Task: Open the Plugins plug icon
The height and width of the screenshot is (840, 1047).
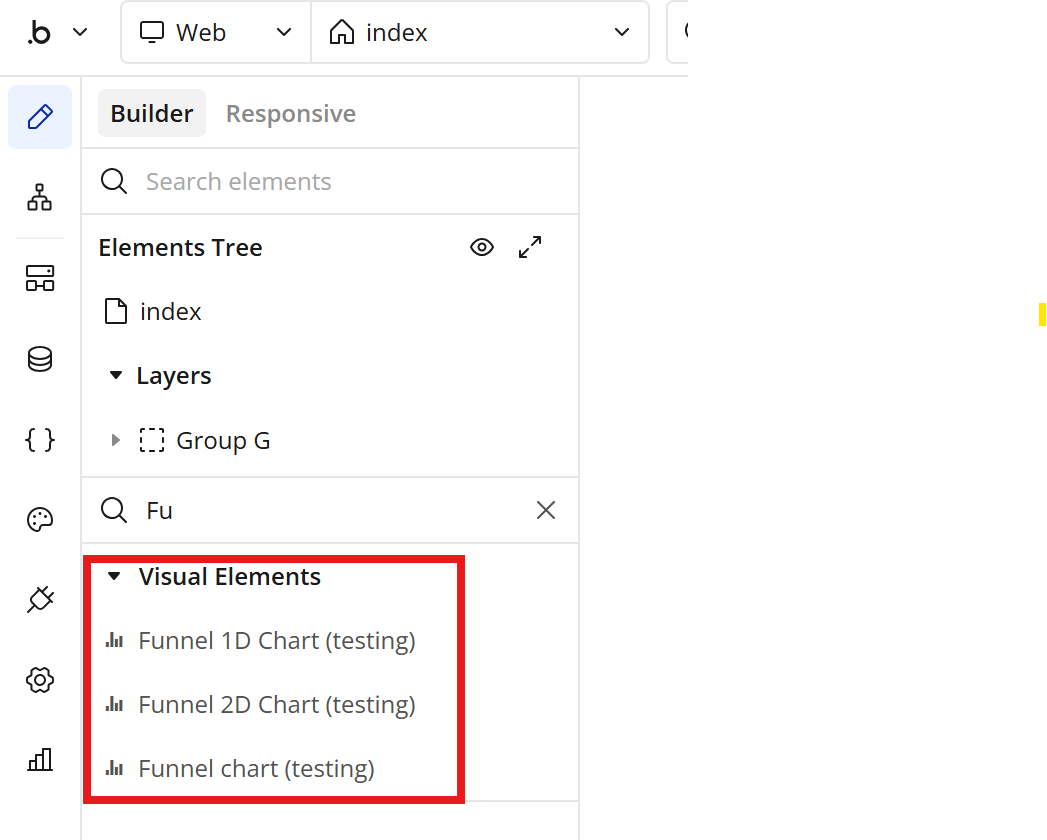Action: (x=40, y=599)
